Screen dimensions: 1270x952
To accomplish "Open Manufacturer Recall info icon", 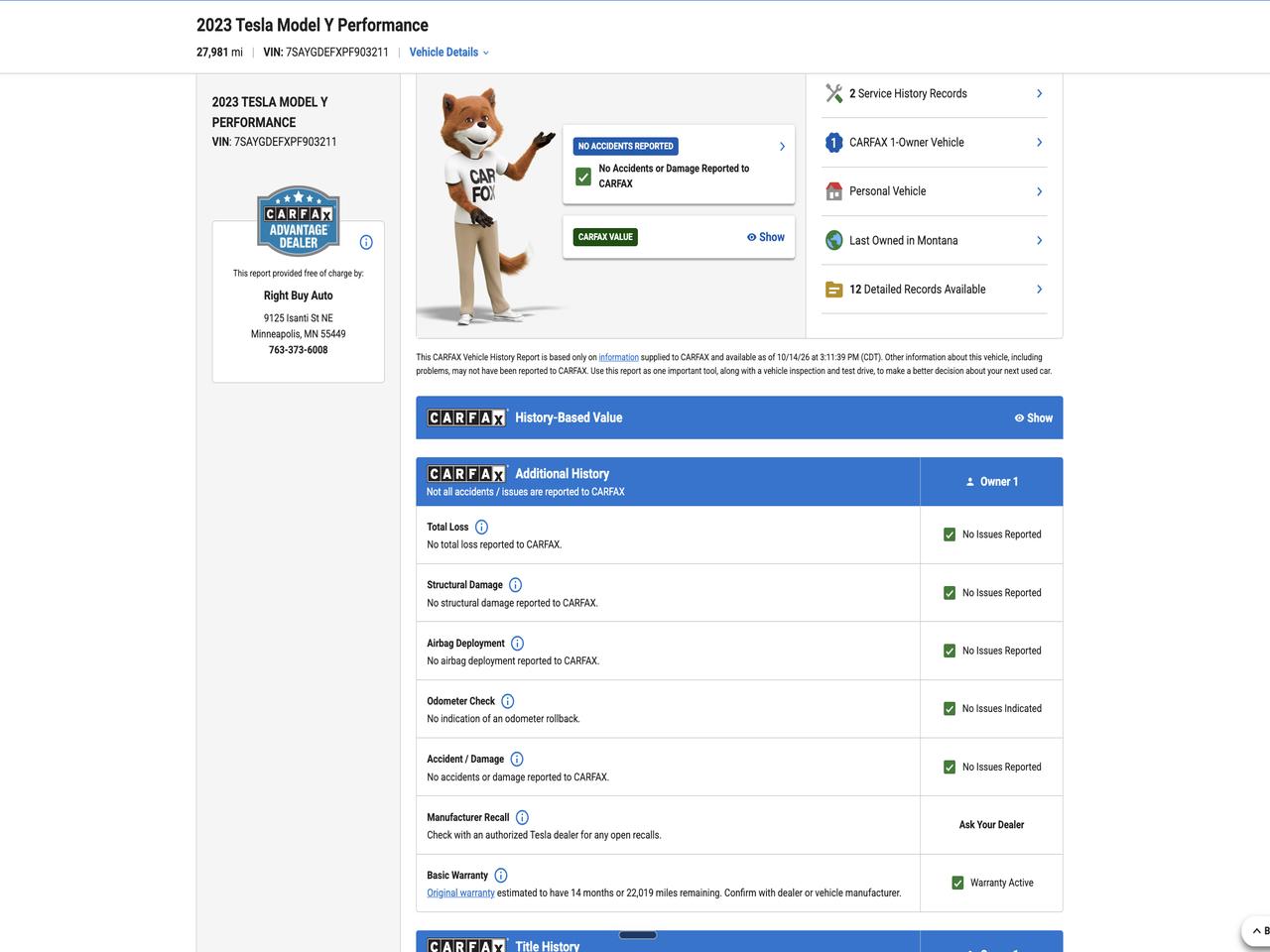I will click(x=522, y=818).
